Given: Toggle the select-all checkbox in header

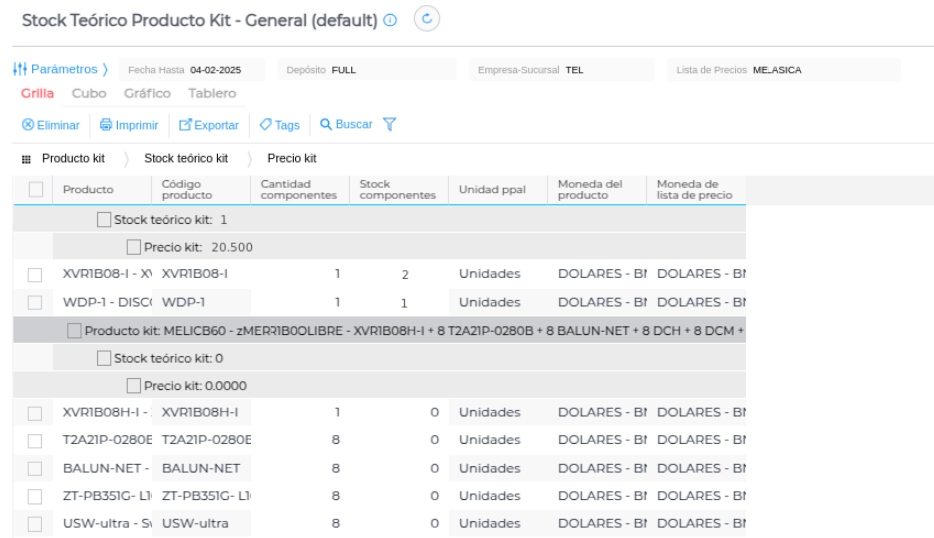Looking at the screenshot, I should coord(36,189).
